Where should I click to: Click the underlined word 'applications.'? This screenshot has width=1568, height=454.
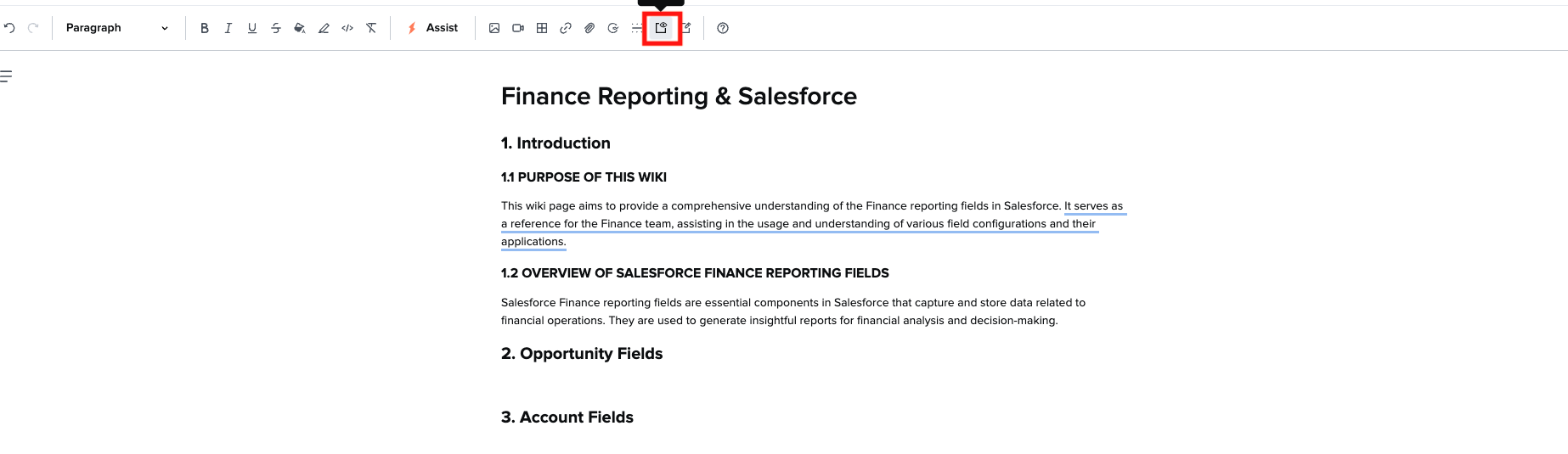[533, 242]
